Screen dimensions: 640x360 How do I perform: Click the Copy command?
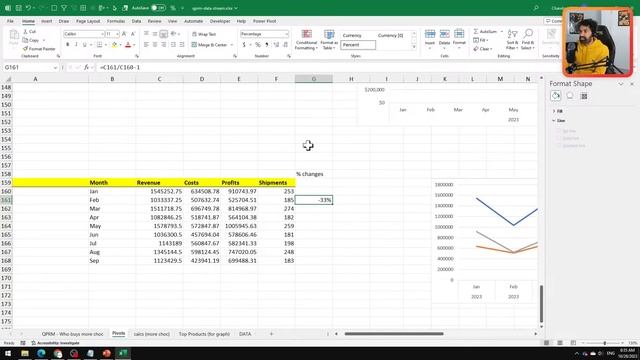[x=31, y=40]
